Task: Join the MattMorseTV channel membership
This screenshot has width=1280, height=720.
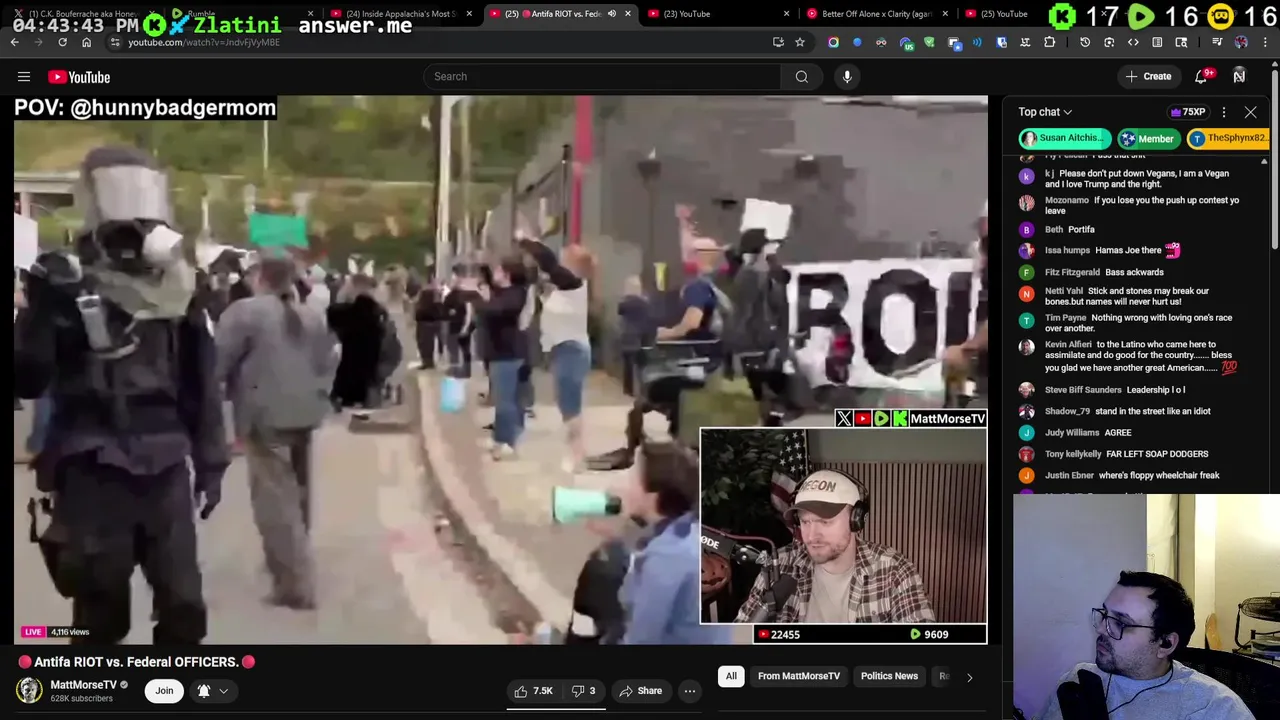Action: [x=164, y=691]
